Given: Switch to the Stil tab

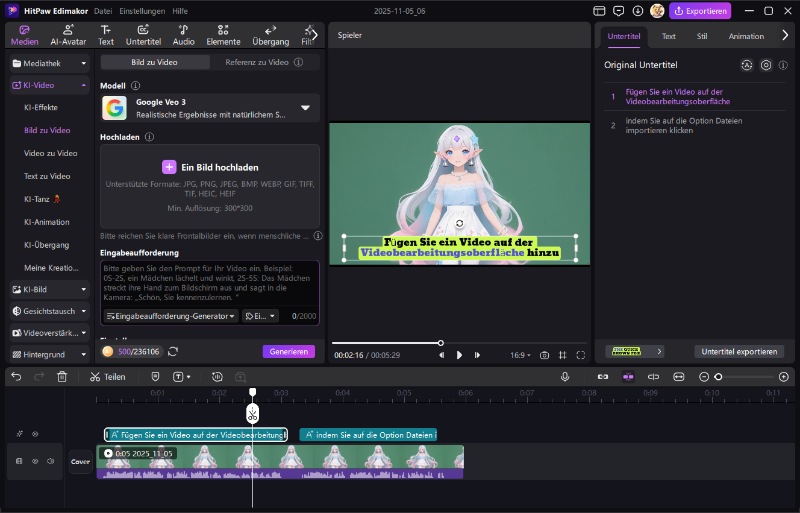Looking at the screenshot, I should 702,36.
